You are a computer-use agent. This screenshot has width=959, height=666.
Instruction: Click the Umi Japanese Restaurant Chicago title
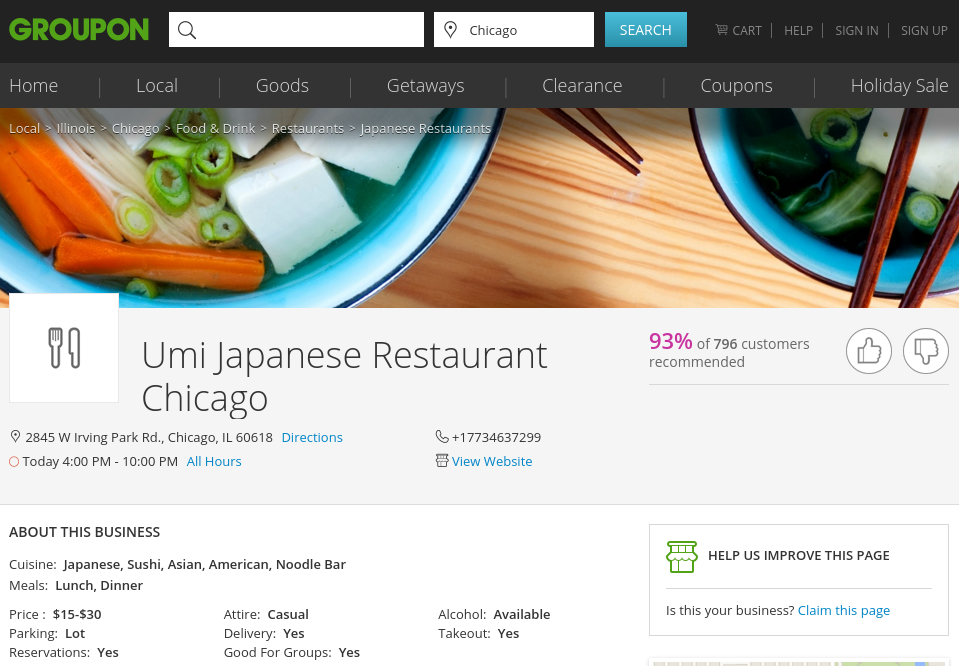[x=344, y=376]
